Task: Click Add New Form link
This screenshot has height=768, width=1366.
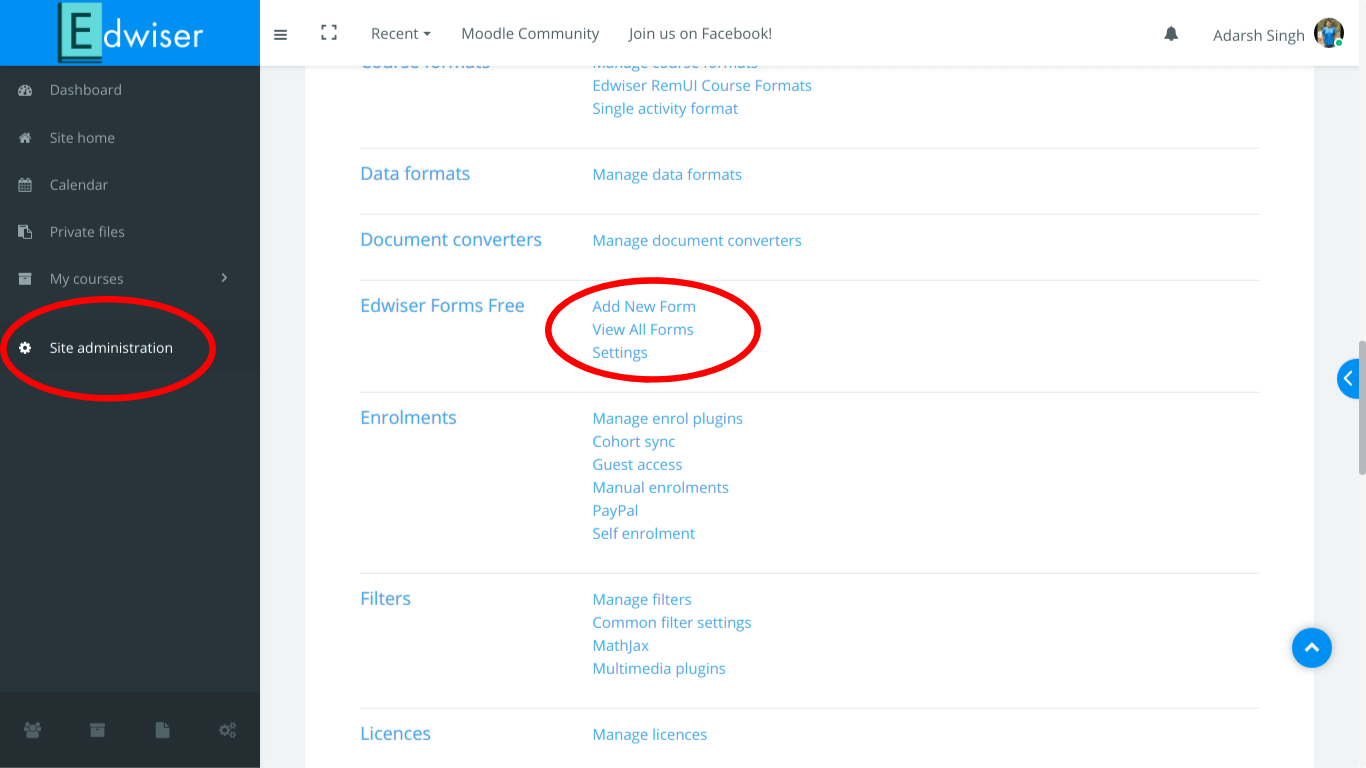Action: (644, 307)
